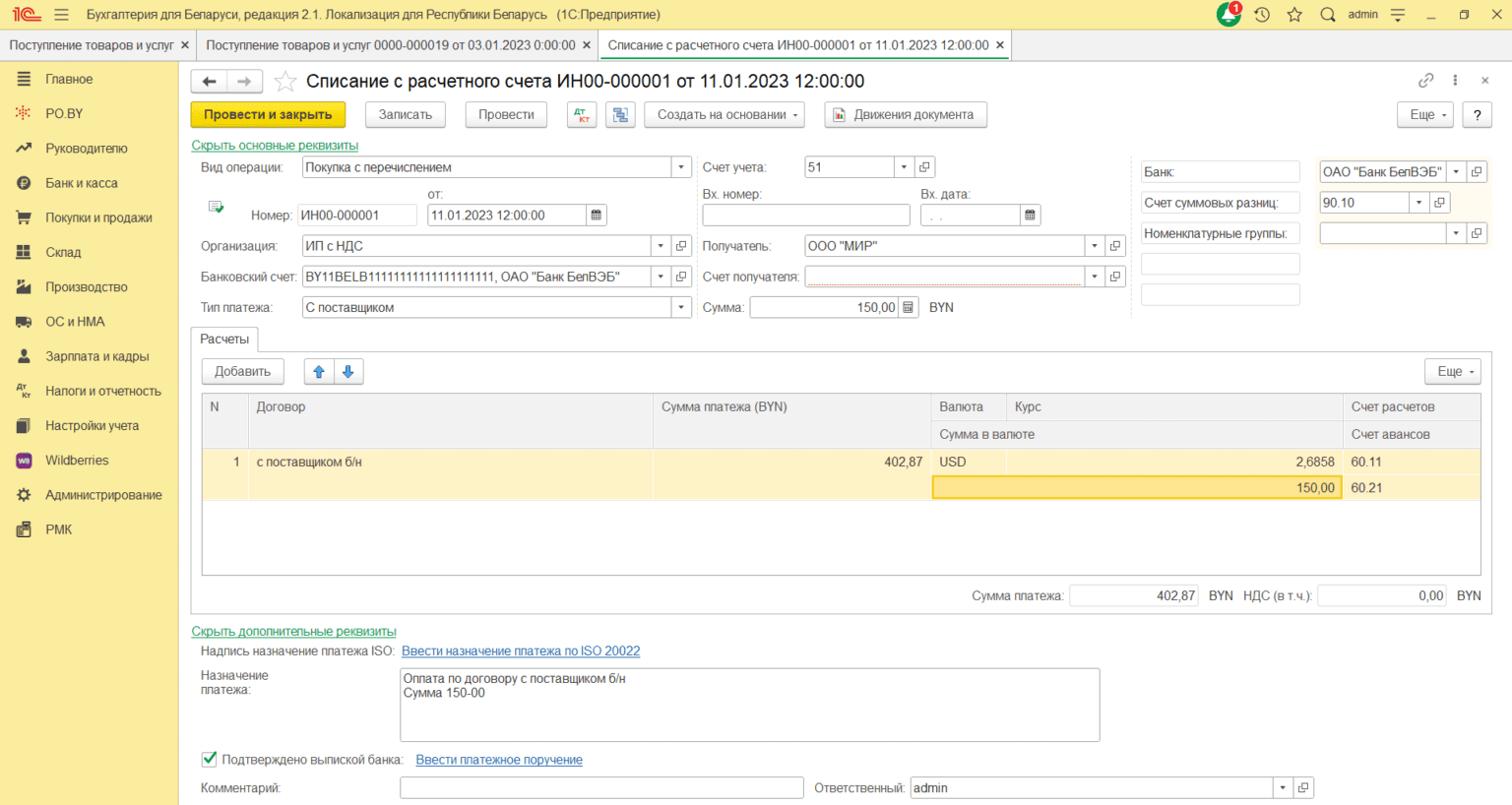Toggle the Подтверждено выпиской банка checkbox
Viewport: 1512px width, 805px height.
209,759
